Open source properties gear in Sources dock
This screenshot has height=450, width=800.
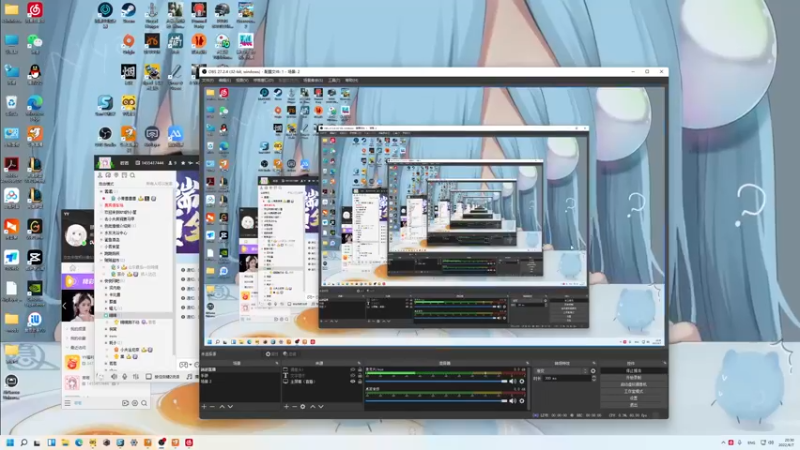tap(303, 407)
